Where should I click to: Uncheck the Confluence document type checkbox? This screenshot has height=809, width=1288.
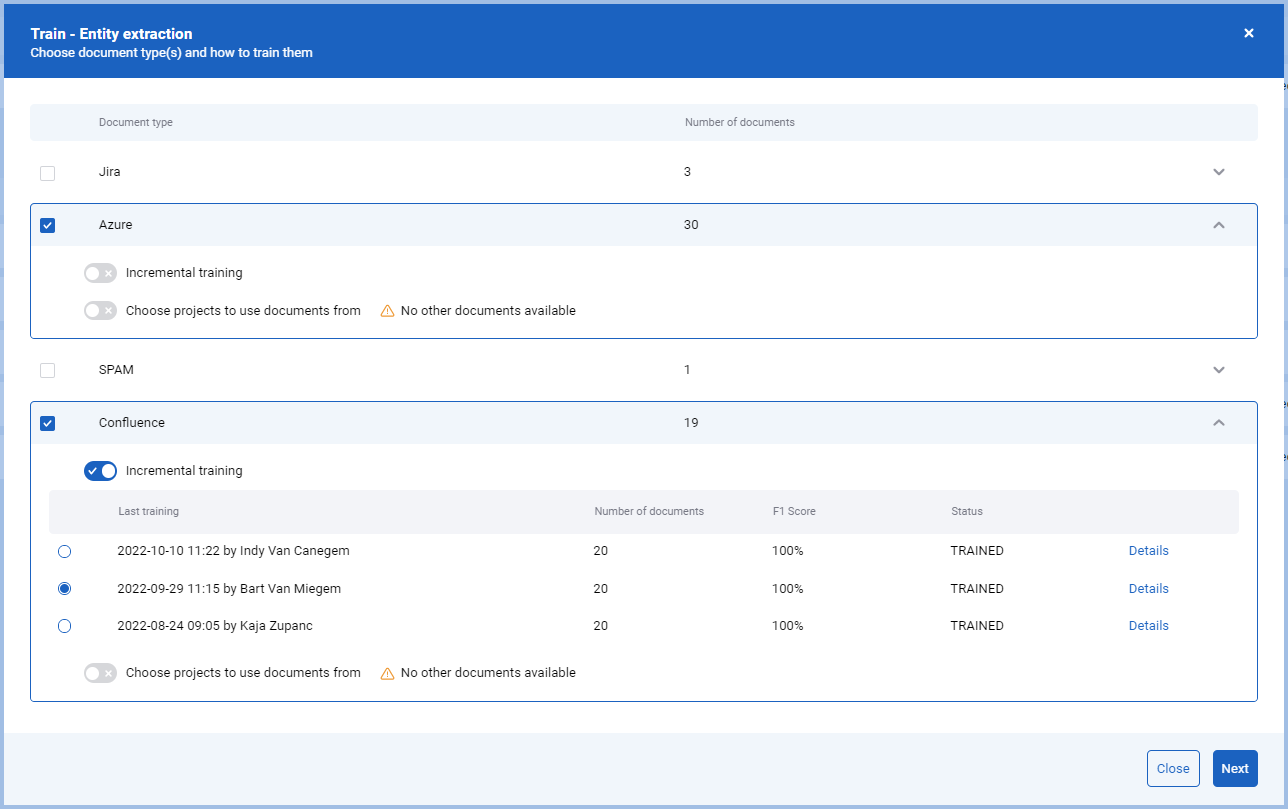coord(47,423)
